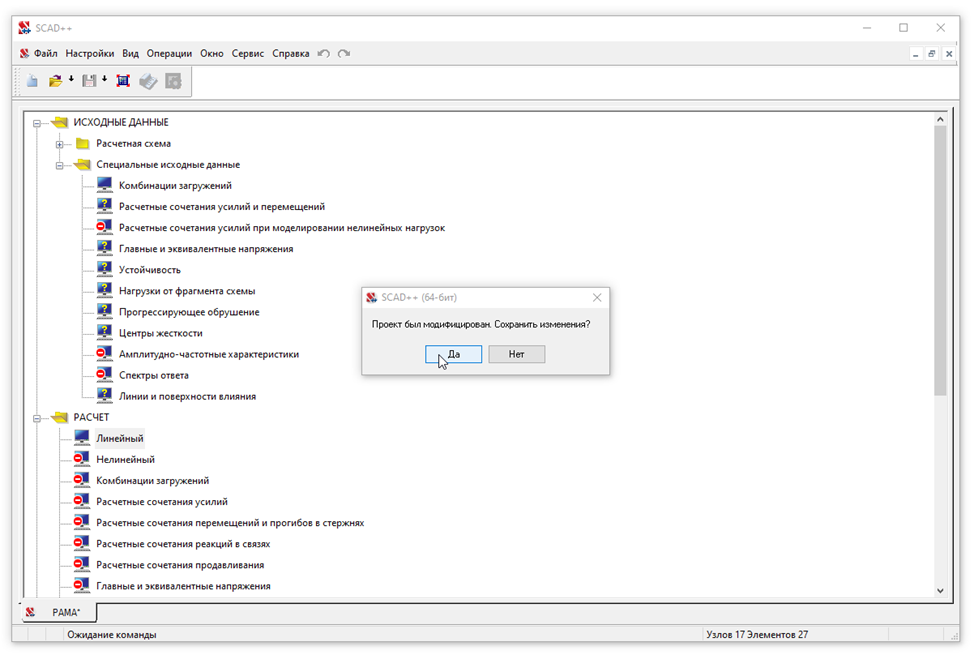
Task: Click the icon of Комбинации загружений under Специальные исходные данные
Action: (104, 185)
